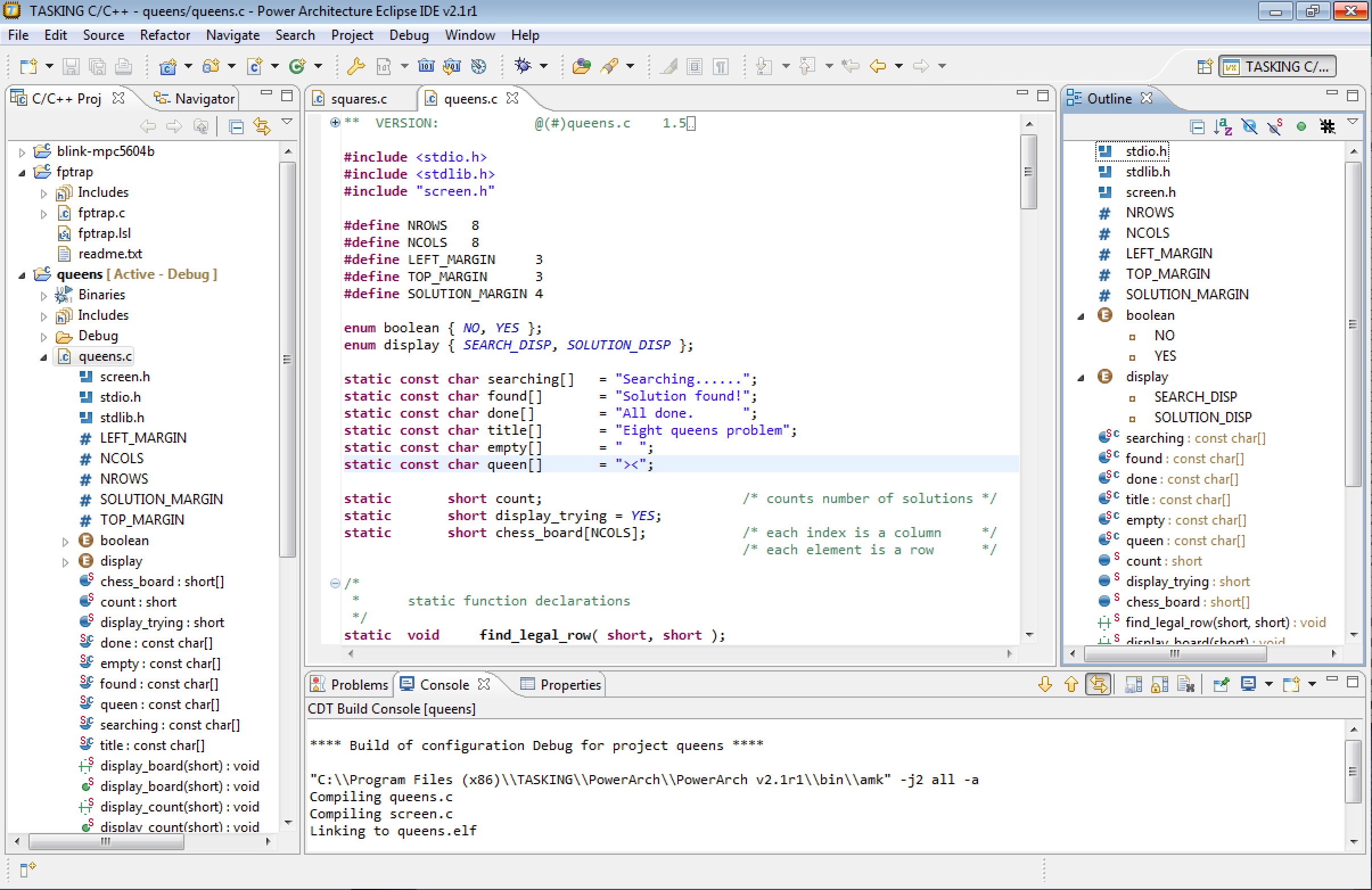Click Pin Console icon
This screenshot has width=1372, height=890.
click(x=1221, y=685)
